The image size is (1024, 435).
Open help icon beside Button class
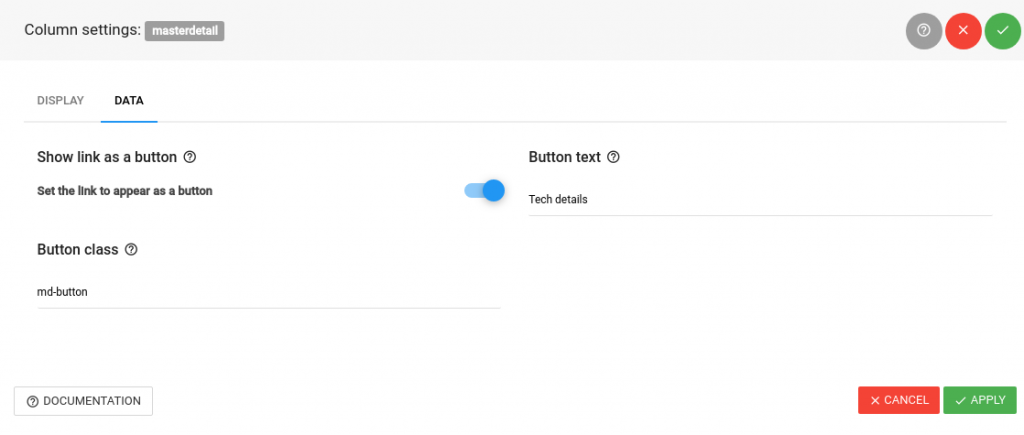pos(131,250)
